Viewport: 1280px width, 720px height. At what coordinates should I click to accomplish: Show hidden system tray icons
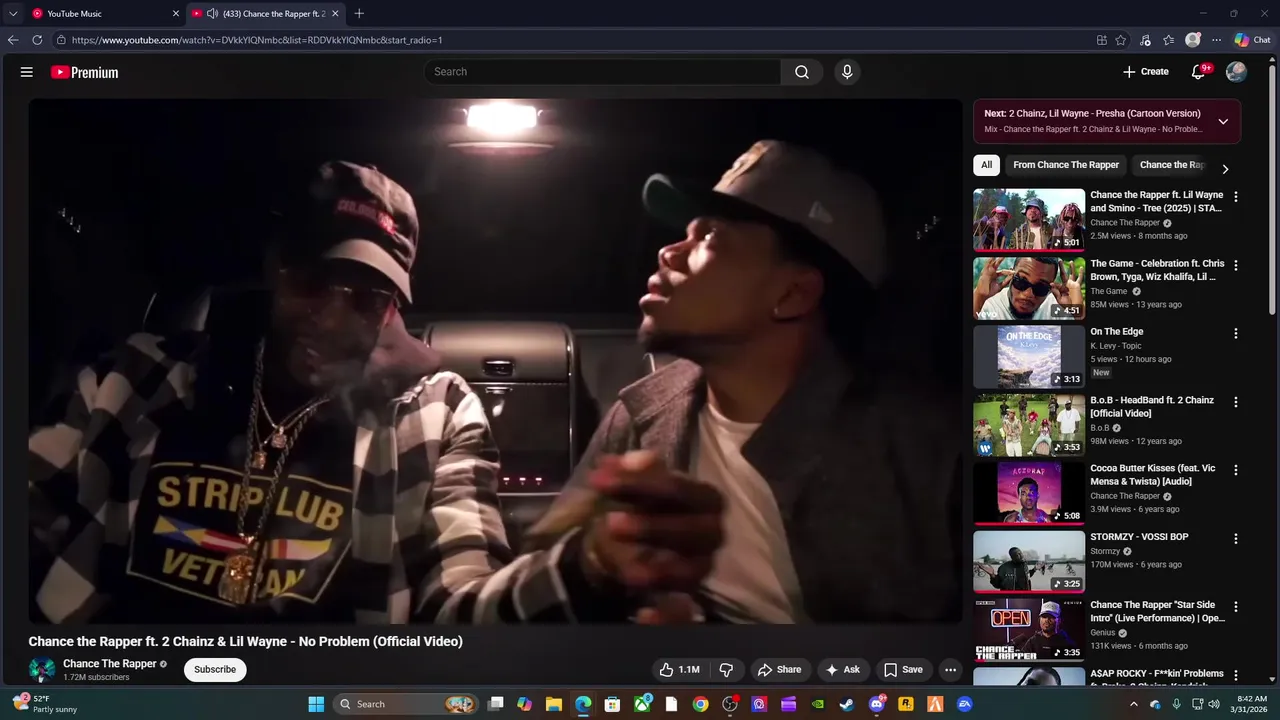1133,704
